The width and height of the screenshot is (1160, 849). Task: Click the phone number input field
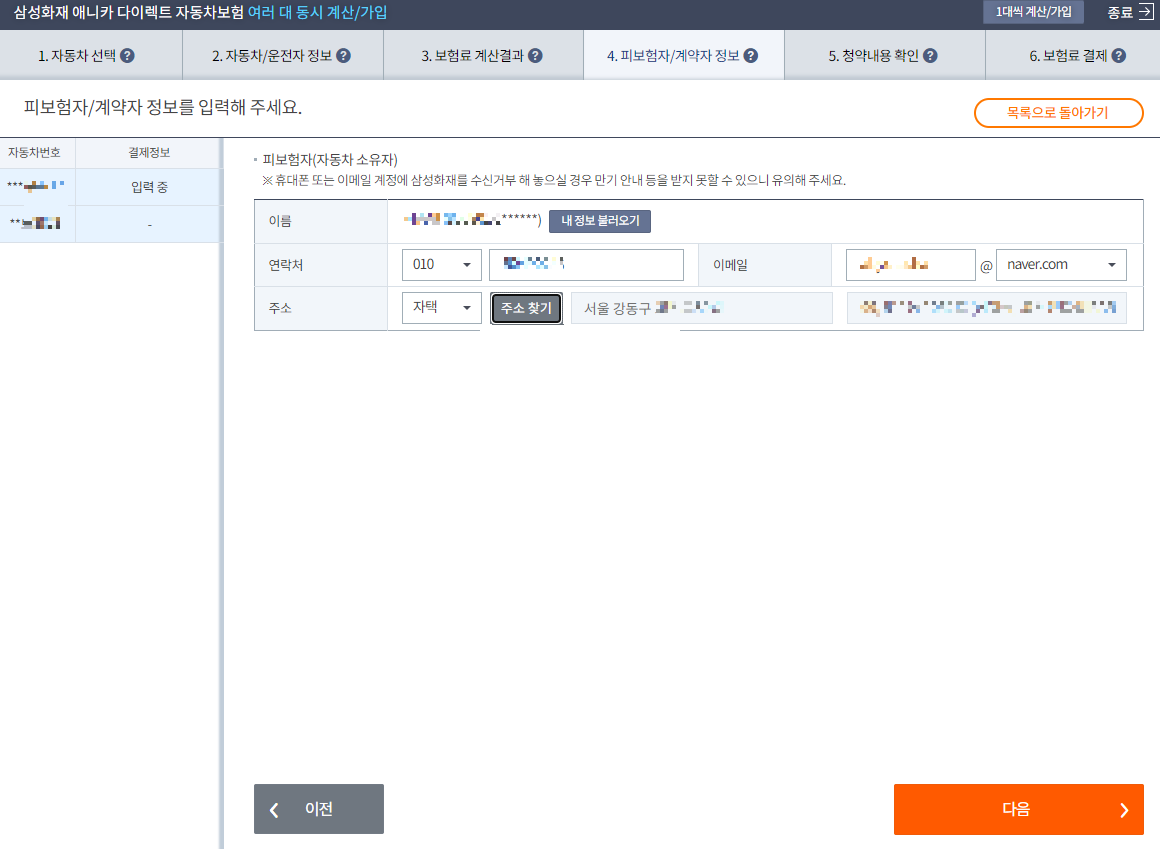pos(586,265)
